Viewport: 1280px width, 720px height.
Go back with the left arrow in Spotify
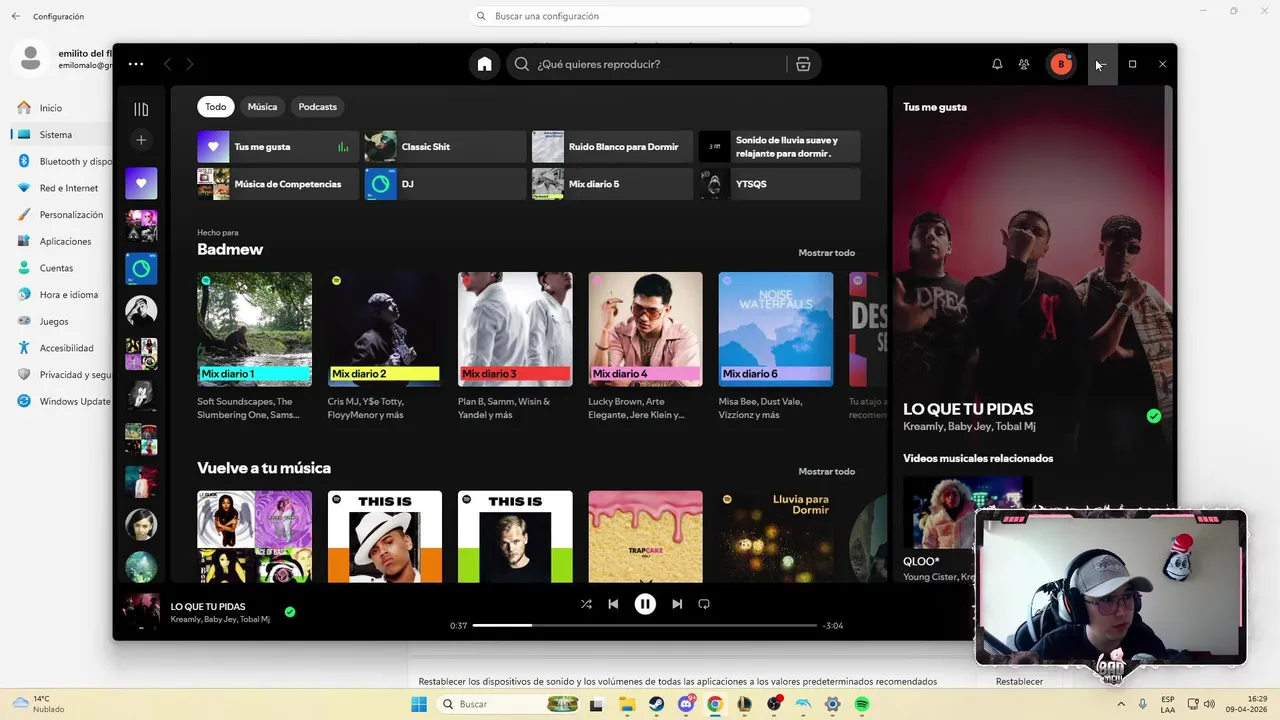pos(167,64)
